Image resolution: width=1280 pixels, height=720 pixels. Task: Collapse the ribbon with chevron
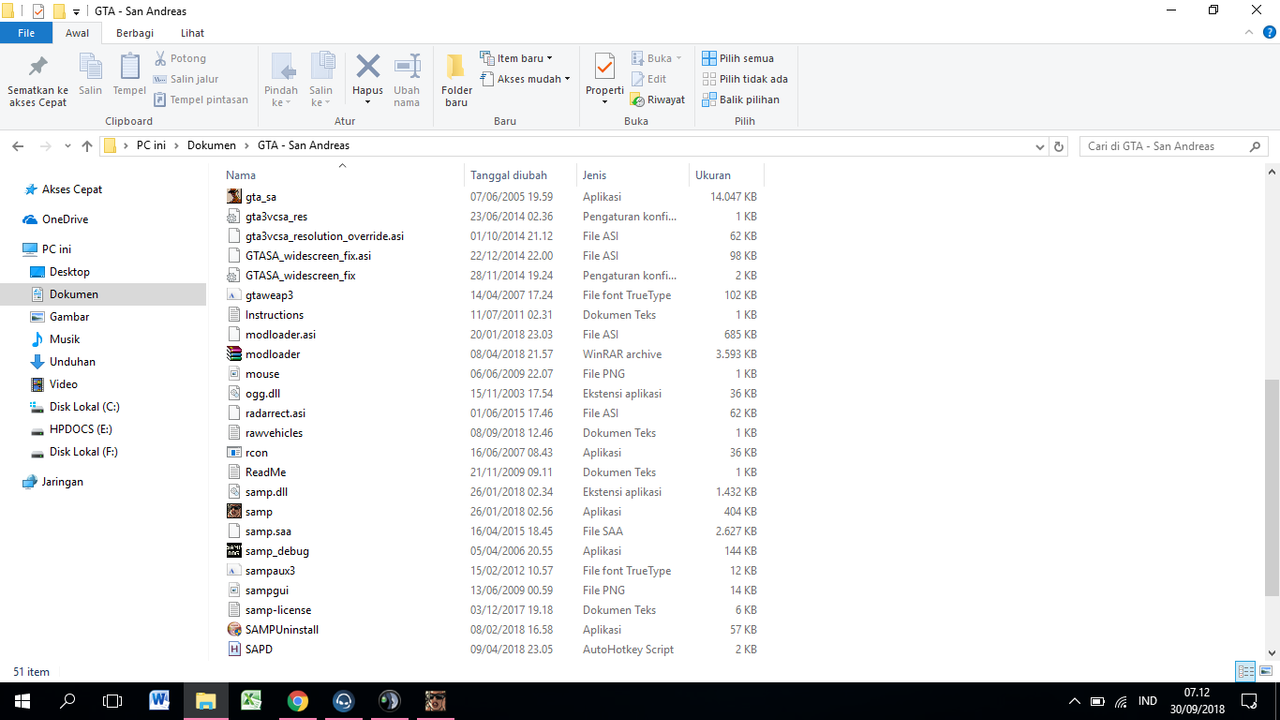1247,33
